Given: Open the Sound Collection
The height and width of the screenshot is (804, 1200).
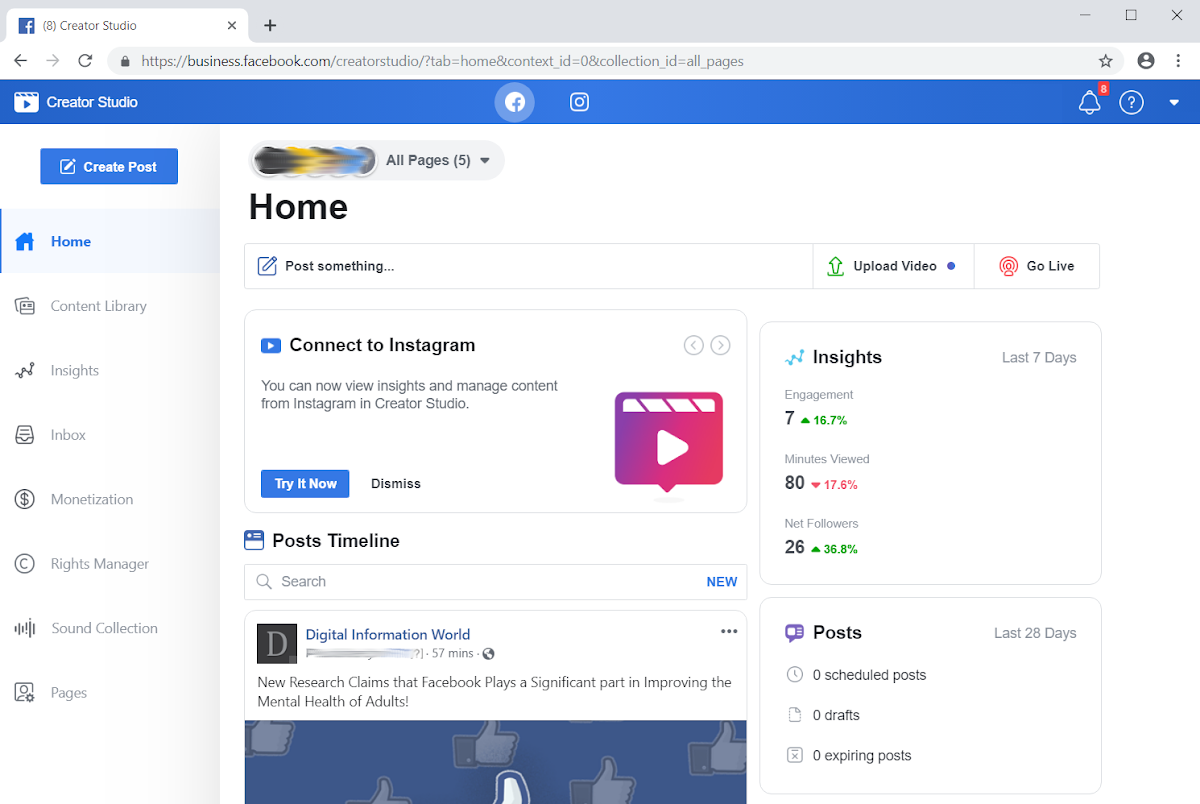Looking at the screenshot, I should click(103, 627).
